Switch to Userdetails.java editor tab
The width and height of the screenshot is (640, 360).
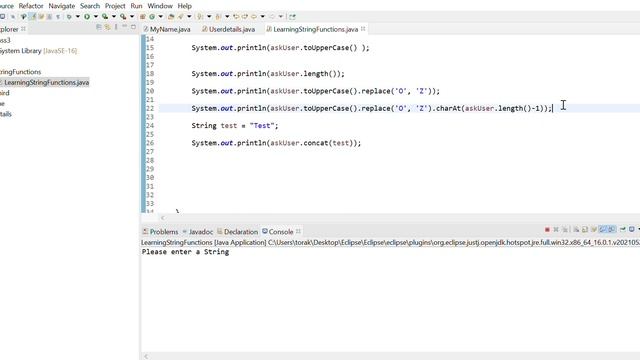(x=229, y=29)
